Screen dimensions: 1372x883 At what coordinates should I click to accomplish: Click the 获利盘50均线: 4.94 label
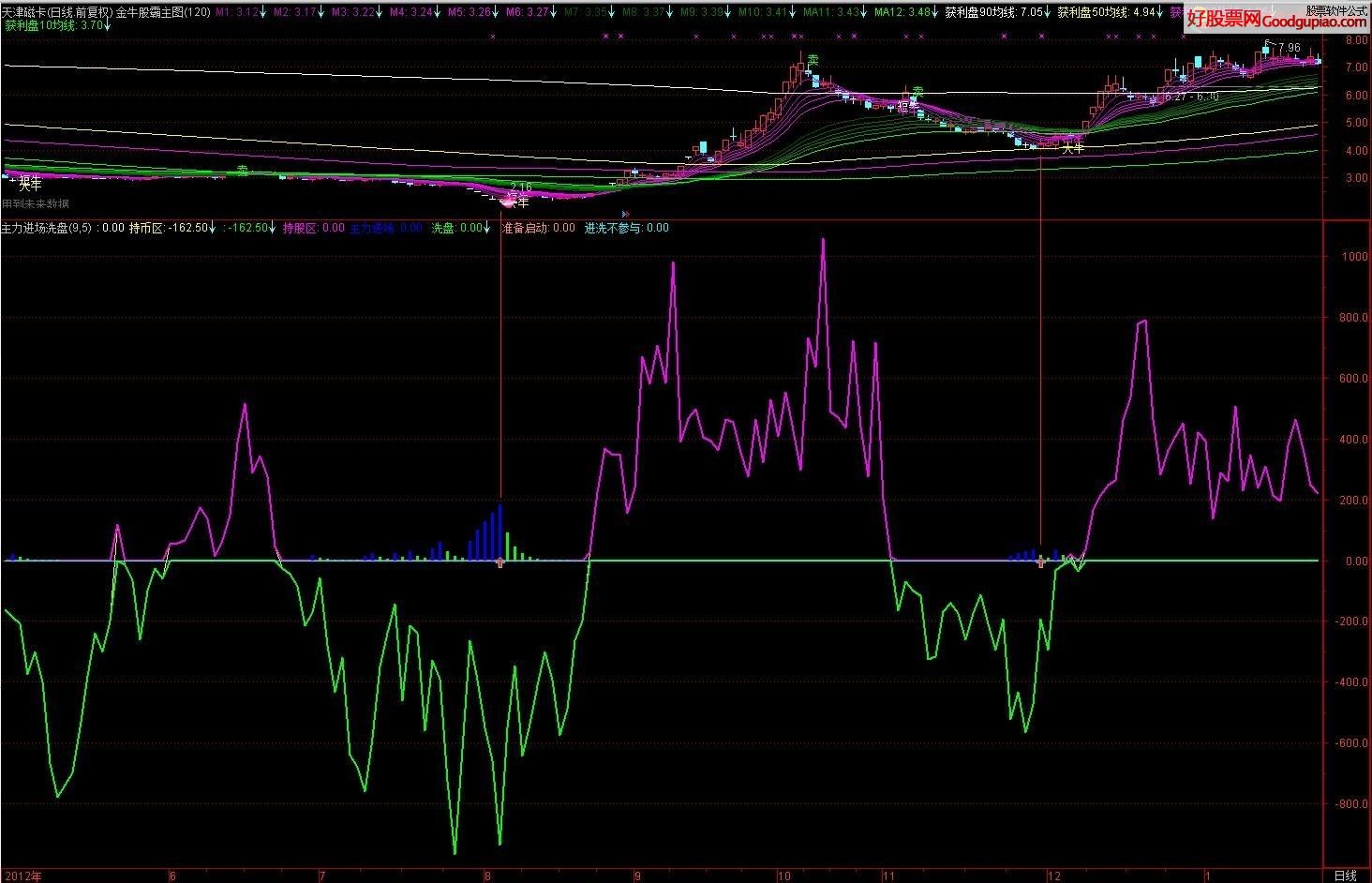[1107, 12]
